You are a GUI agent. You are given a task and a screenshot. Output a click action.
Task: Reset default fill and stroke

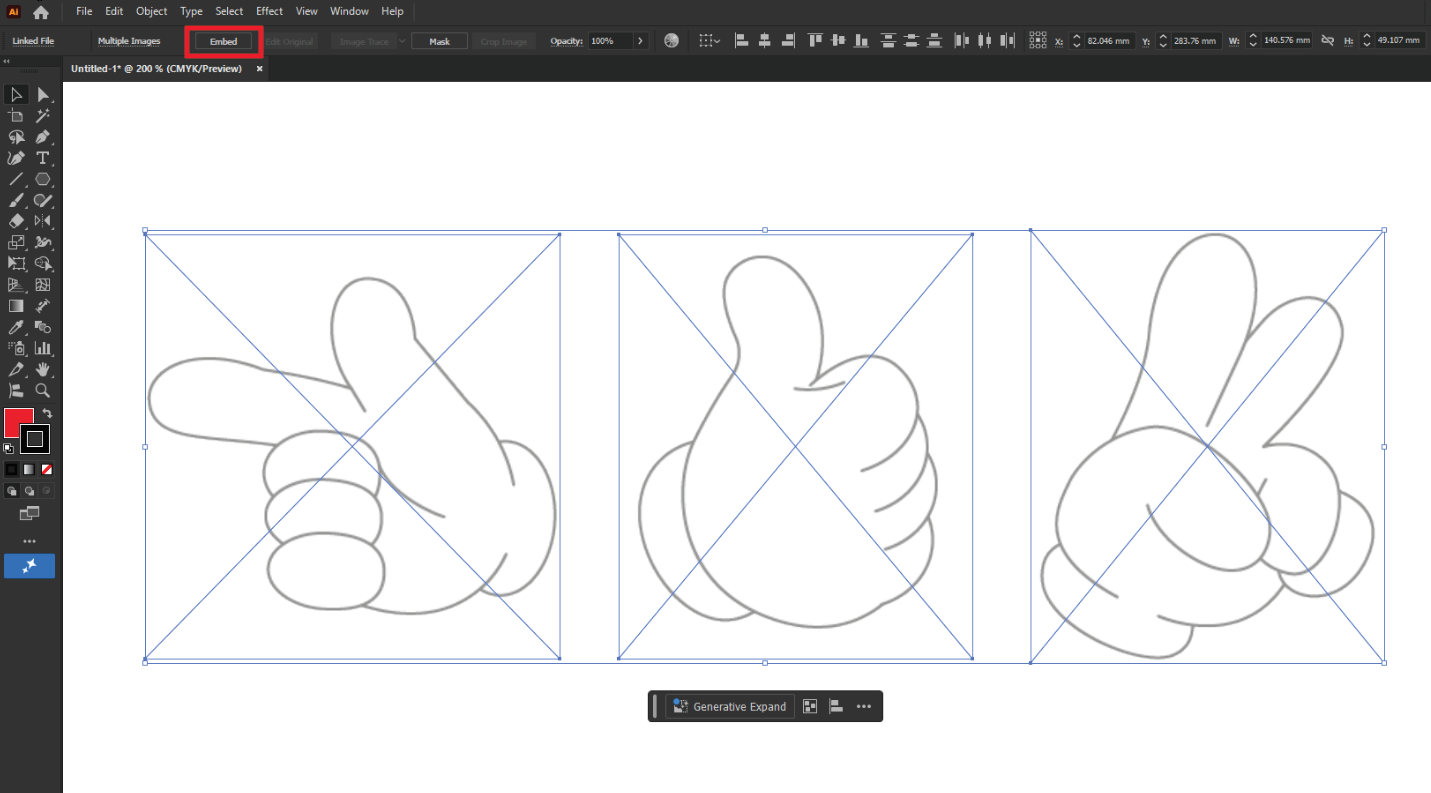click(9, 448)
